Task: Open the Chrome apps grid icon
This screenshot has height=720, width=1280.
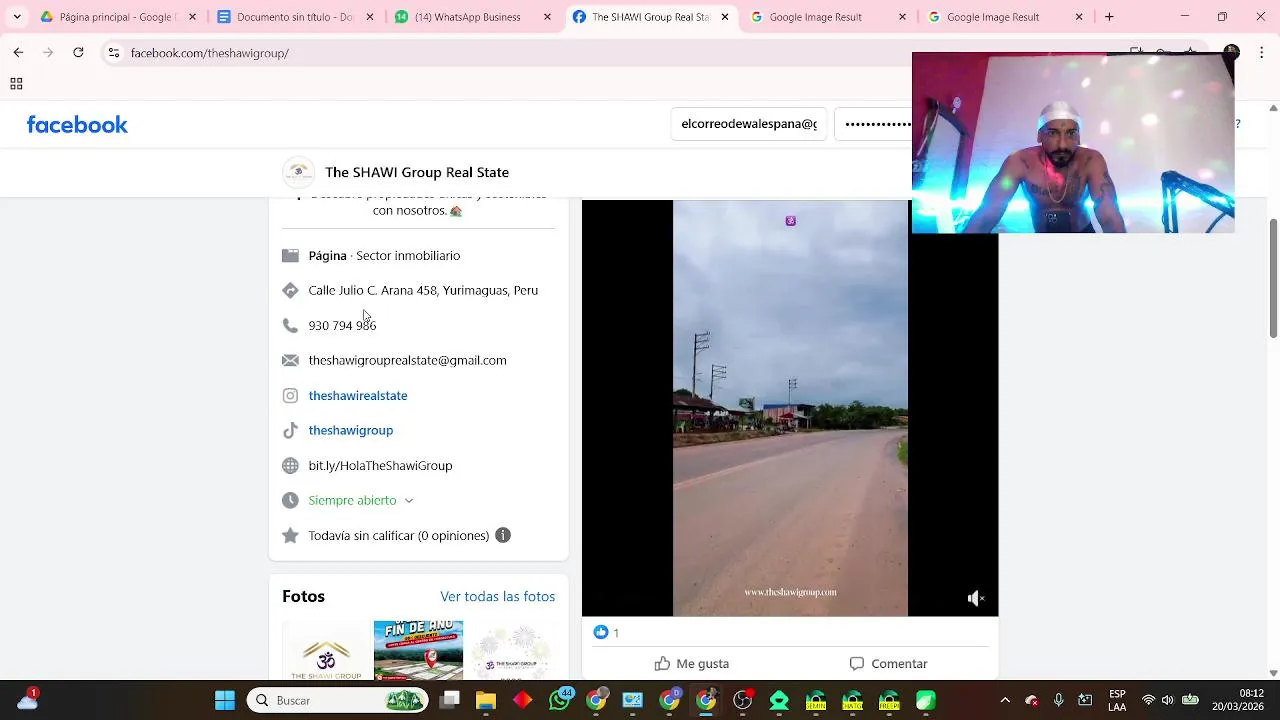Action: click(x=16, y=84)
